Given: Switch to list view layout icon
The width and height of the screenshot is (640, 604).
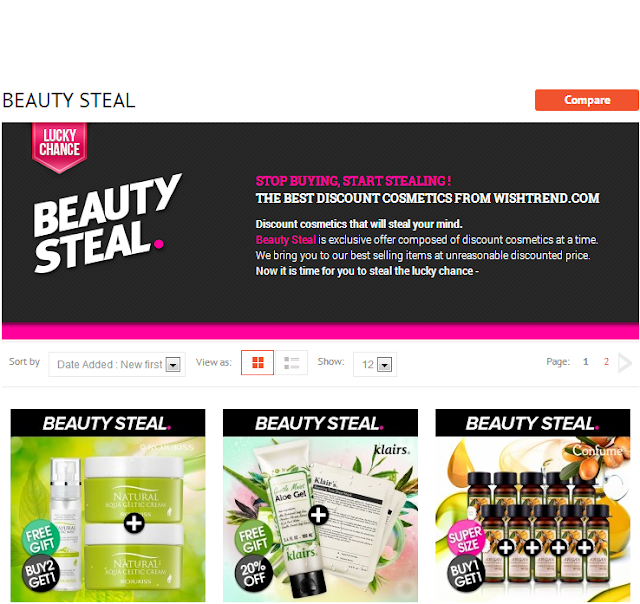Looking at the screenshot, I should [x=291, y=362].
